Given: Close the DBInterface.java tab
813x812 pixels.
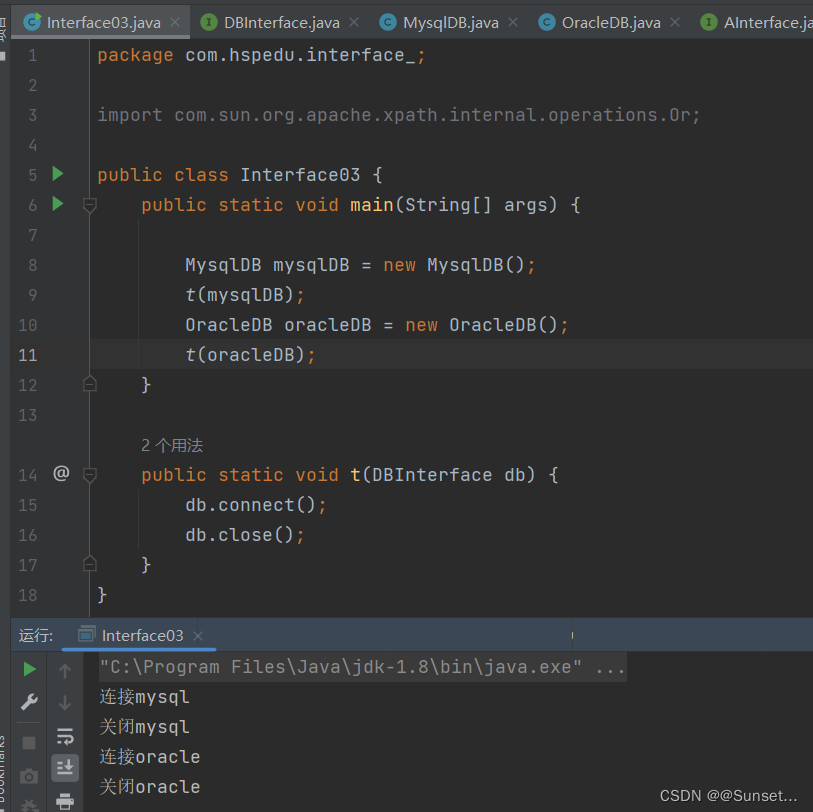Looking at the screenshot, I should [x=354, y=22].
